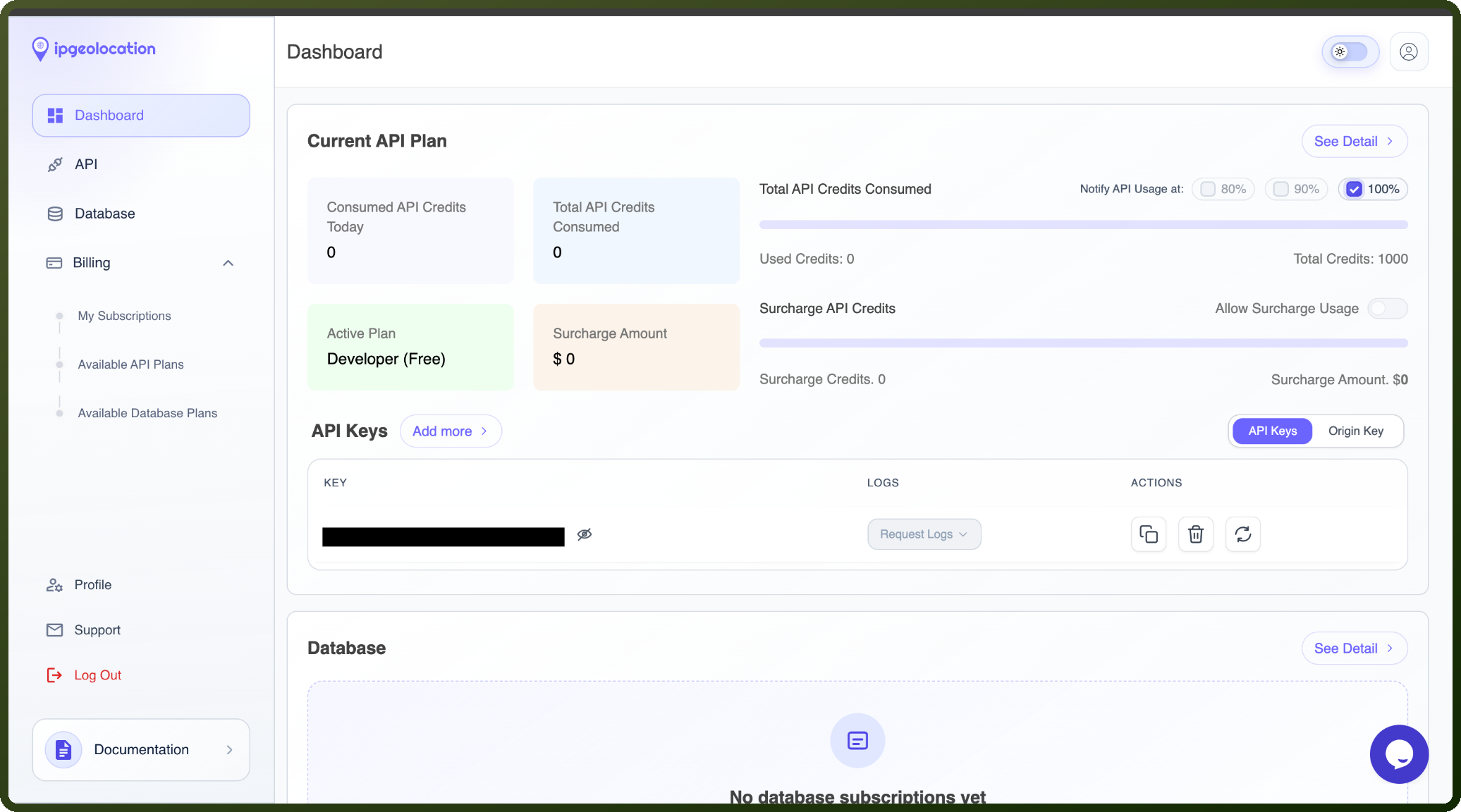Click See Detail for Current API Plan
The image size is (1461, 812).
pos(1354,141)
